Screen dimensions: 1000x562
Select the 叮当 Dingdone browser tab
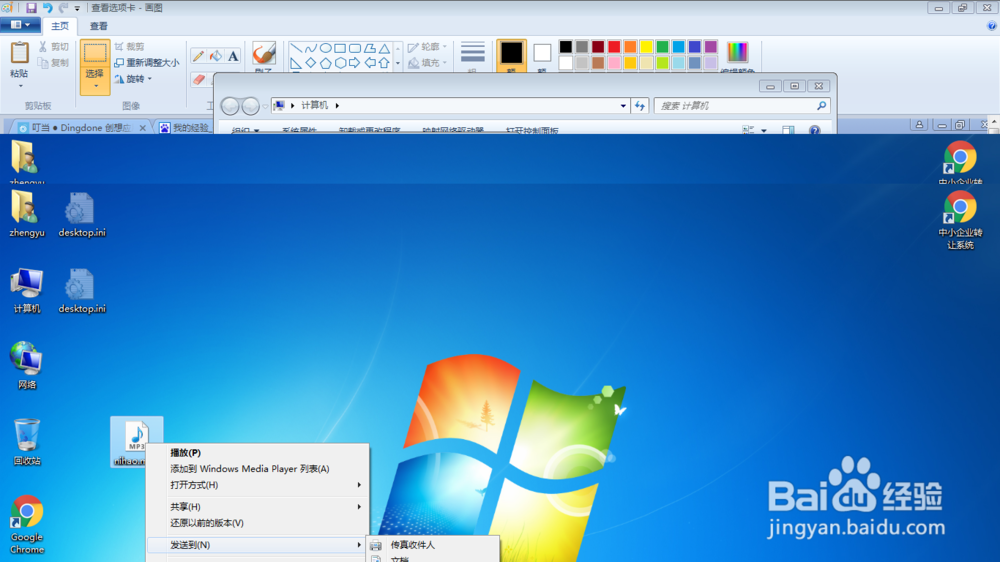81,128
